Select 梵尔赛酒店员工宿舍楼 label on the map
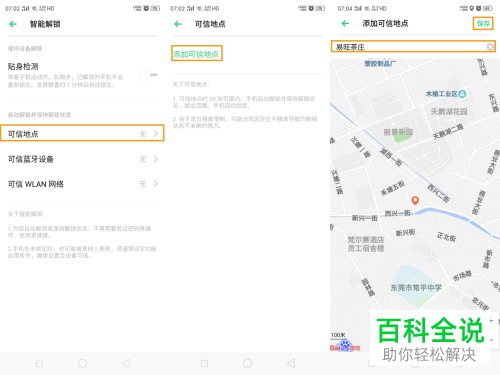The height and width of the screenshot is (375, 500). pos(366,244)
